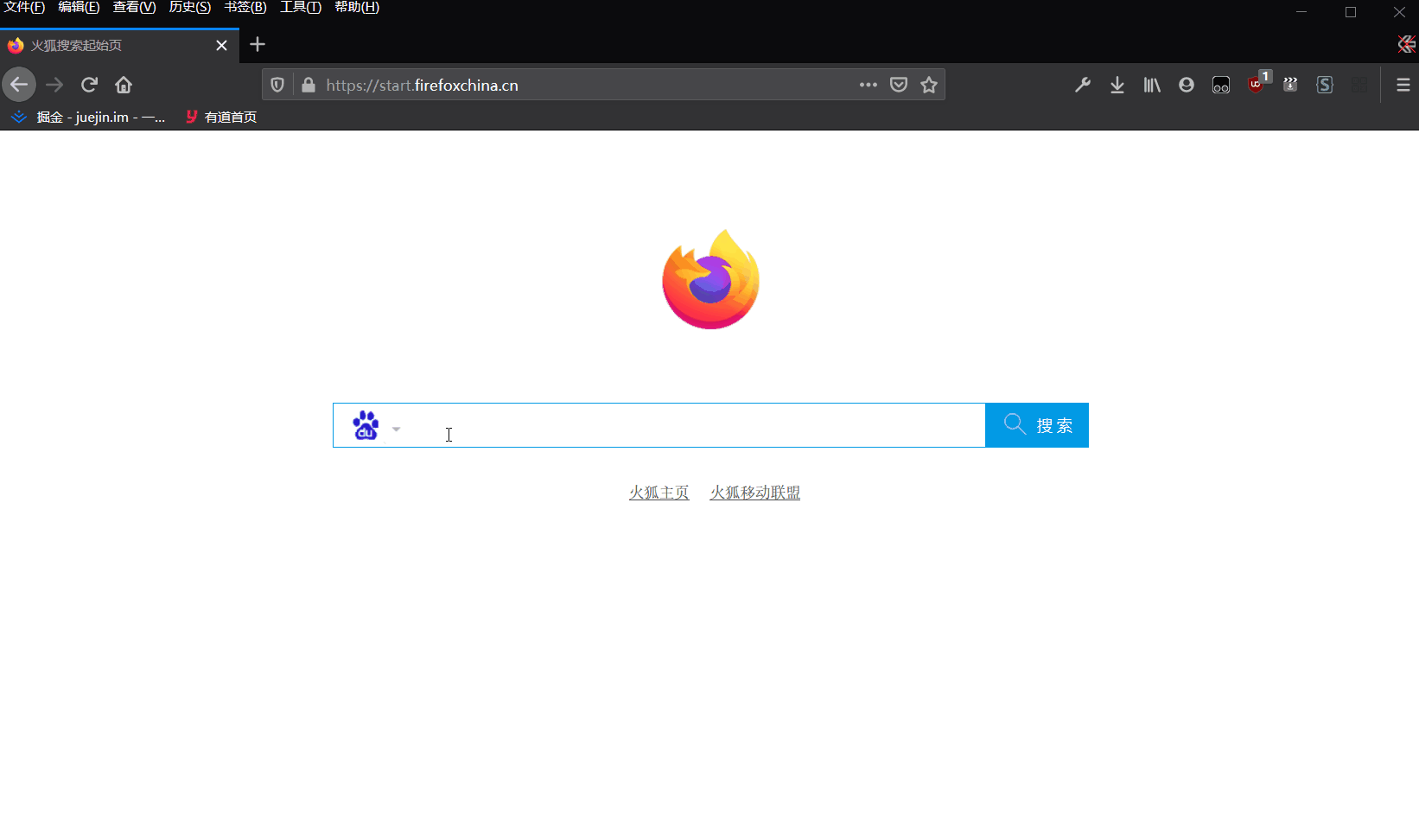Open the Baidu search engine dropdown
Viewport: 1419px width, 840px height.
[397, 428]
